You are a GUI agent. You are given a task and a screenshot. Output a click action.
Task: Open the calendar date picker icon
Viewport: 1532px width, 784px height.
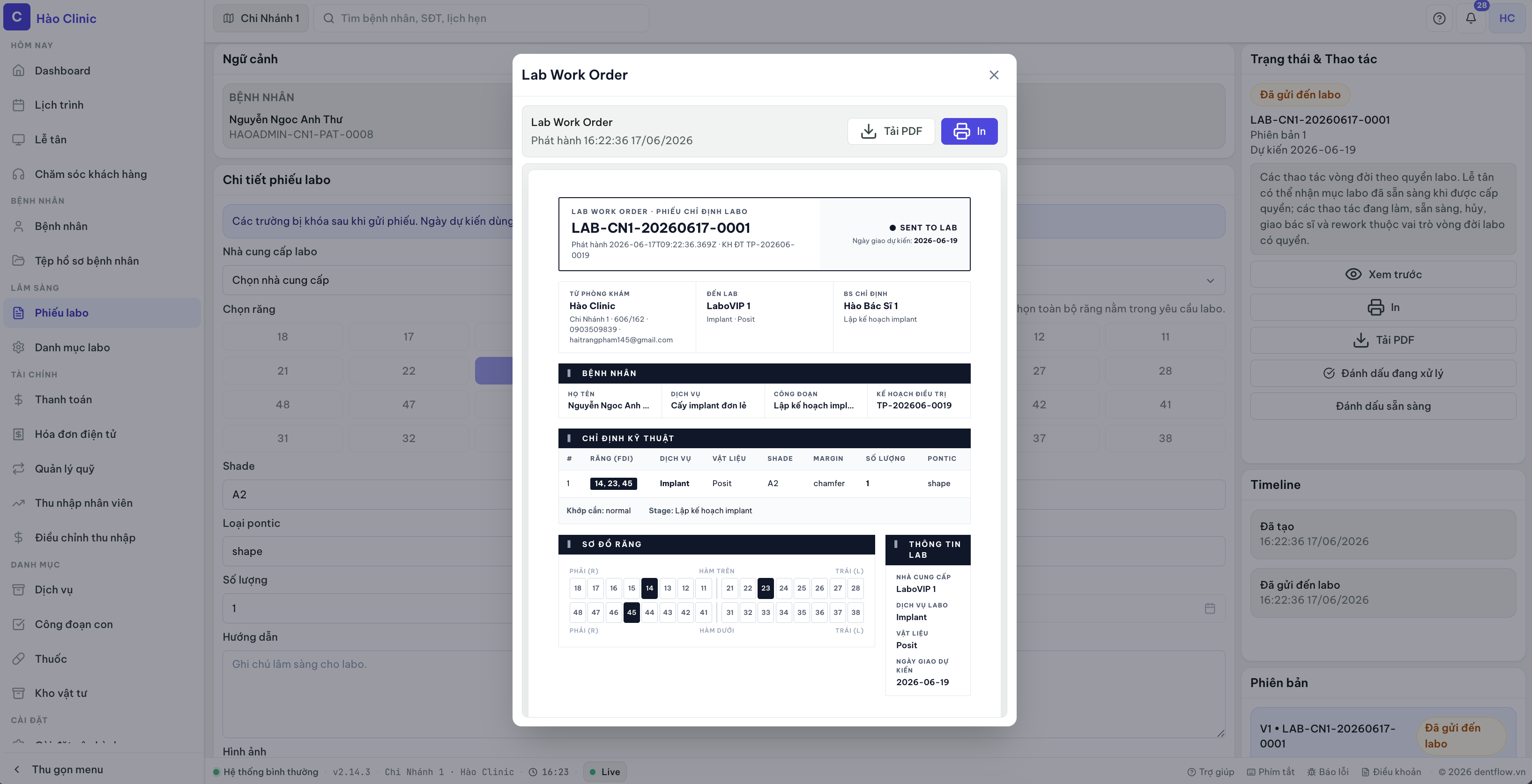tap(1210, 609)
